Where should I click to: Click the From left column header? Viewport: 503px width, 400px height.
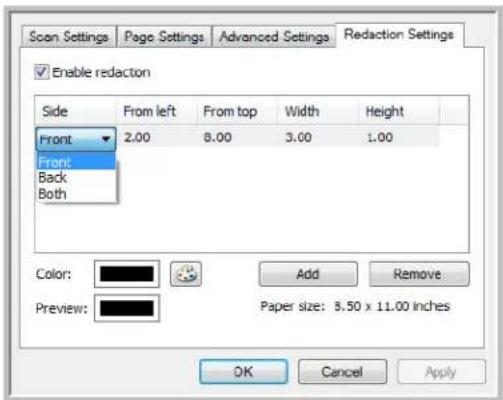[x=157, y=111]
